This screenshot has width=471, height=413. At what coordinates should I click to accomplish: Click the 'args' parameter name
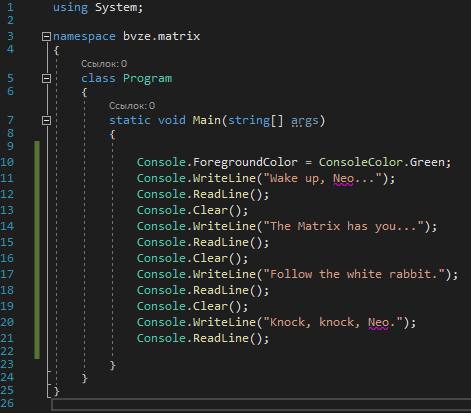pyautogui.click(x=304, y=121)
